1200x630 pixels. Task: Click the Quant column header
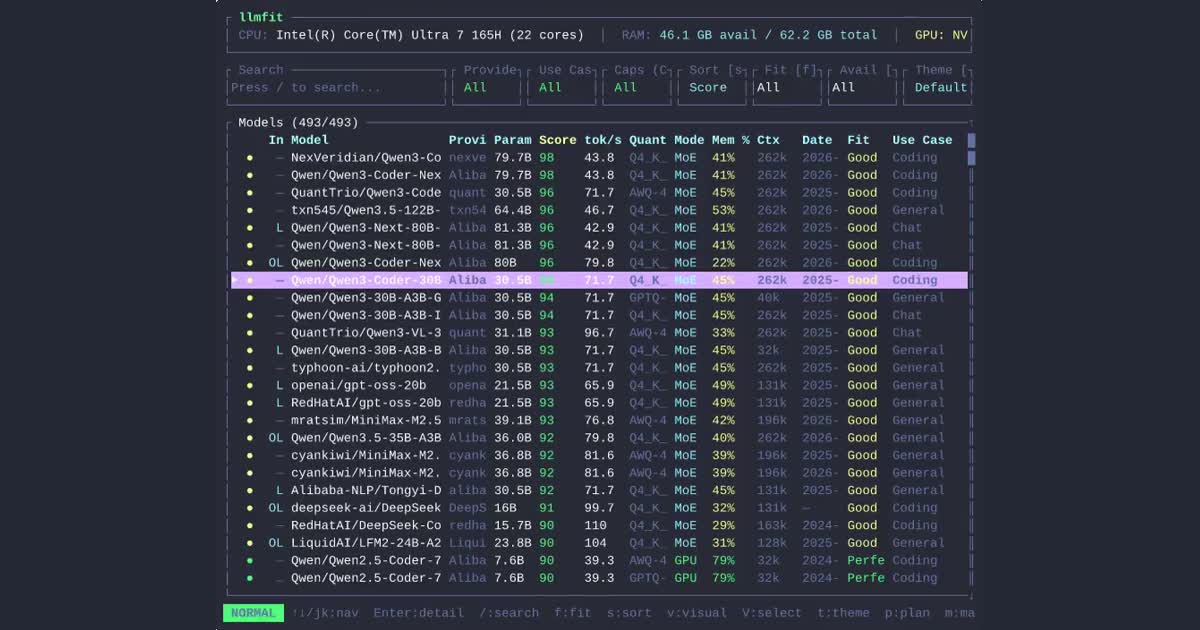click(648, 140)
